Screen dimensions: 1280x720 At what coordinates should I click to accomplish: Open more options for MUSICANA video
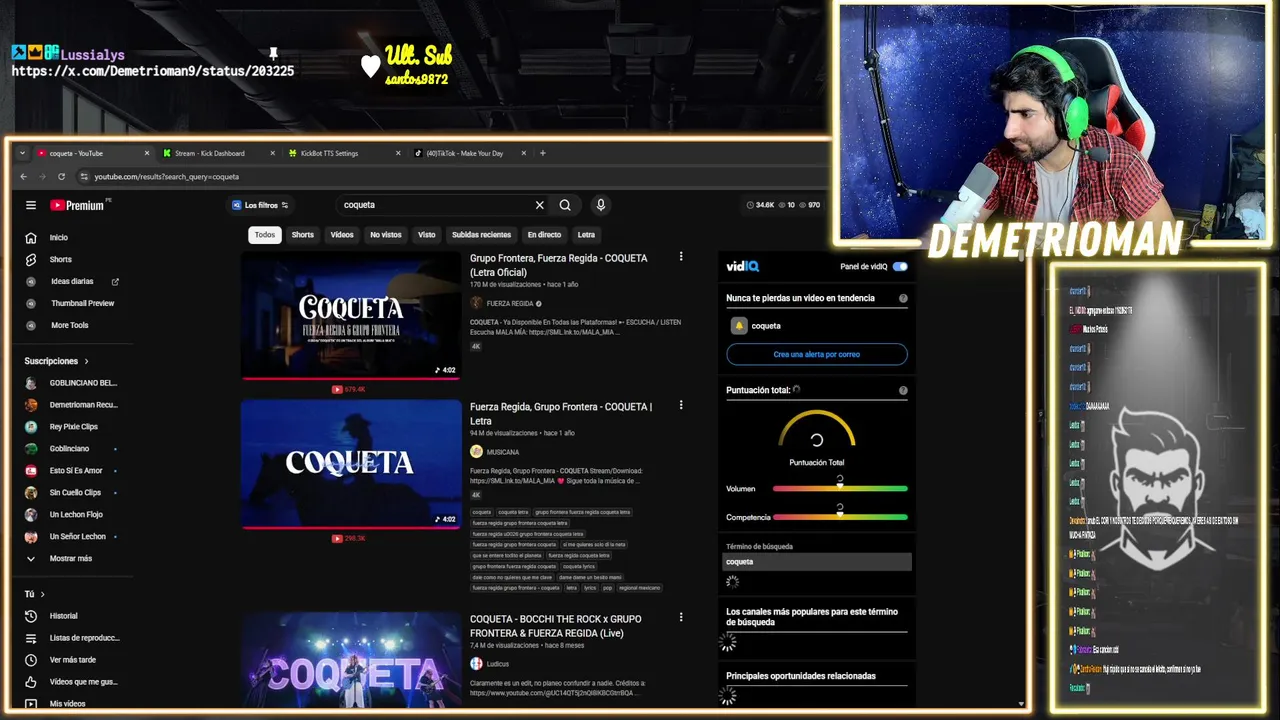(681, 405)
